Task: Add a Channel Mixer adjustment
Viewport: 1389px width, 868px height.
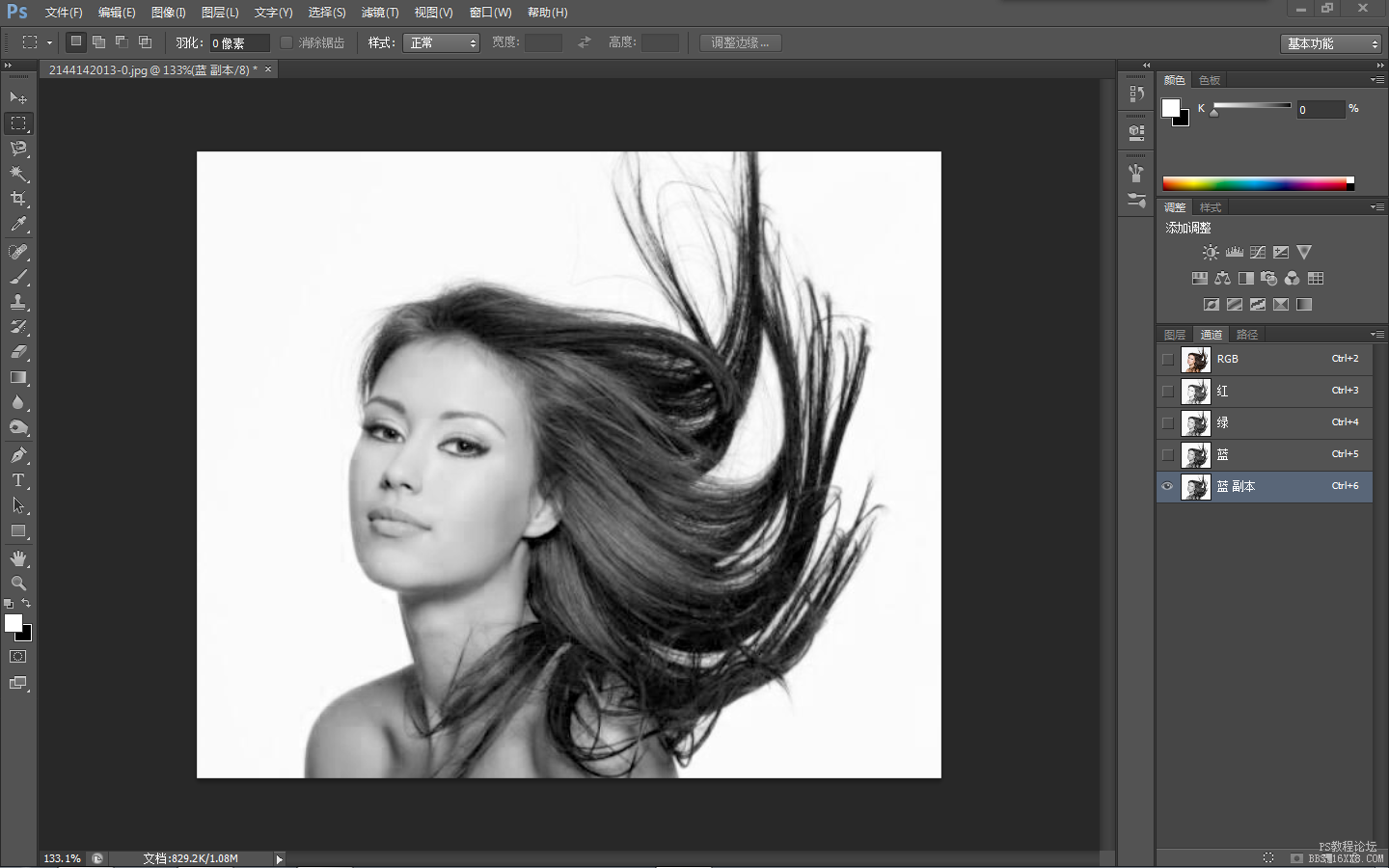Action: 1293,278
